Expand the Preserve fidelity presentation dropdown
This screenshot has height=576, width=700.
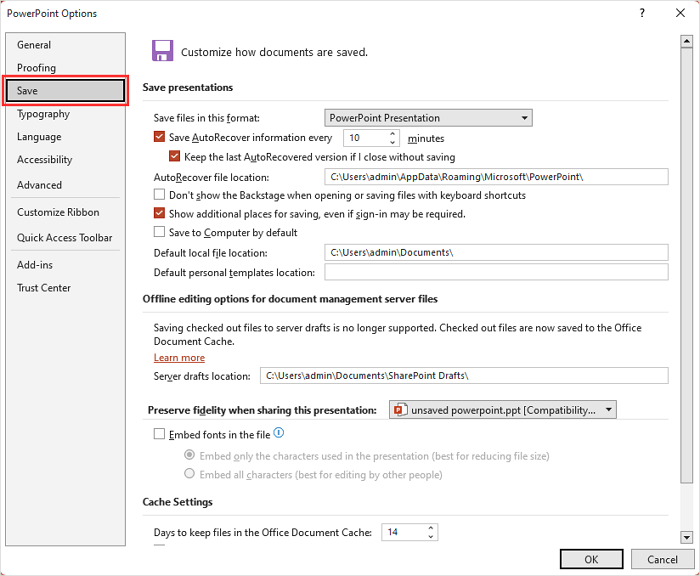point(502,410)
